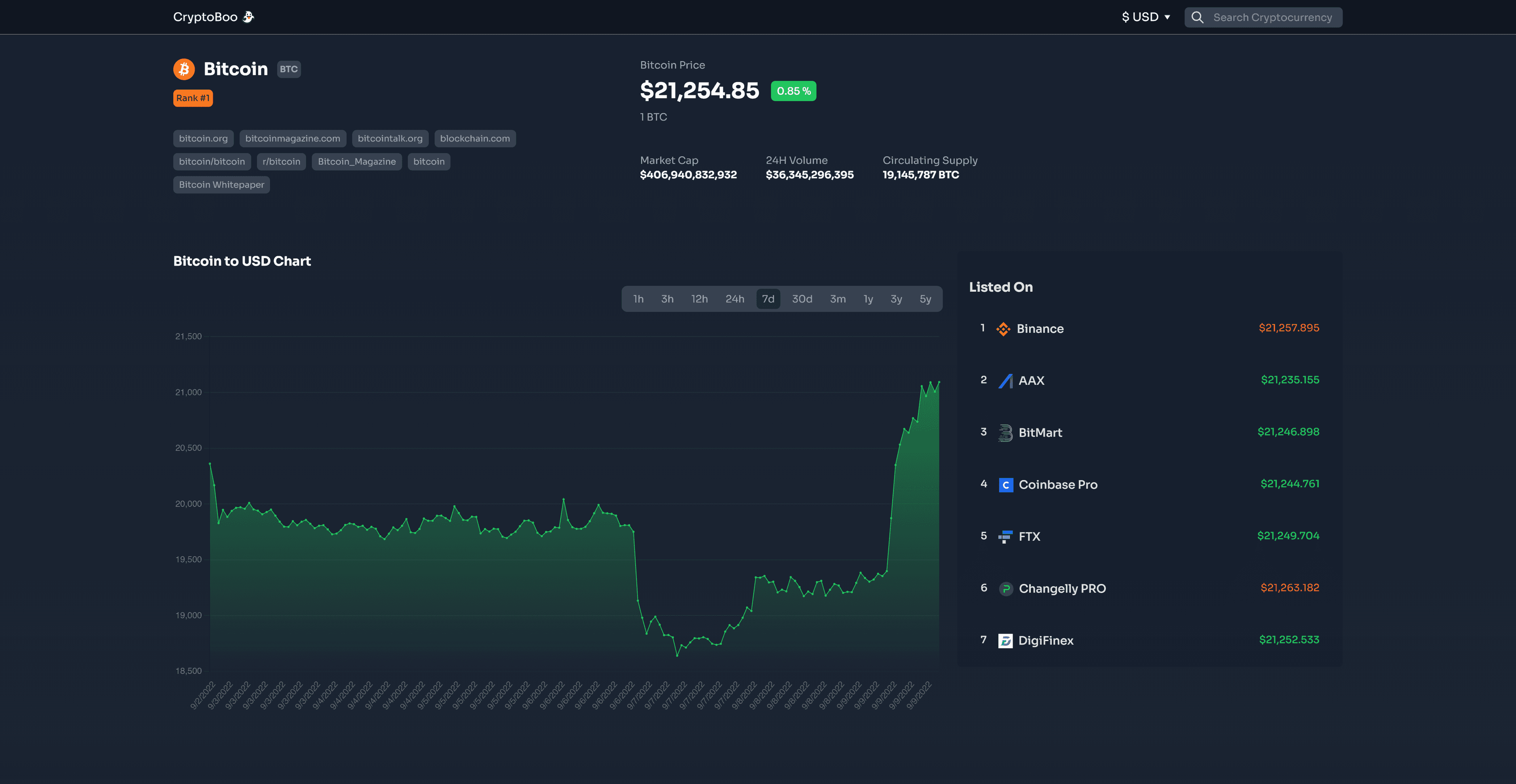Screen dimensions: 1516x784
Task: Click the Listed On heading
Action: tap(1000, 287)
